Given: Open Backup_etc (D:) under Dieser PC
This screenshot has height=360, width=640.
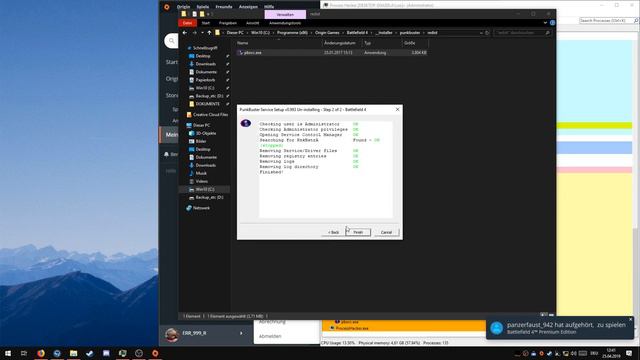Looking at the screenshot, I should pyautogui.click(x=209, y=197).
